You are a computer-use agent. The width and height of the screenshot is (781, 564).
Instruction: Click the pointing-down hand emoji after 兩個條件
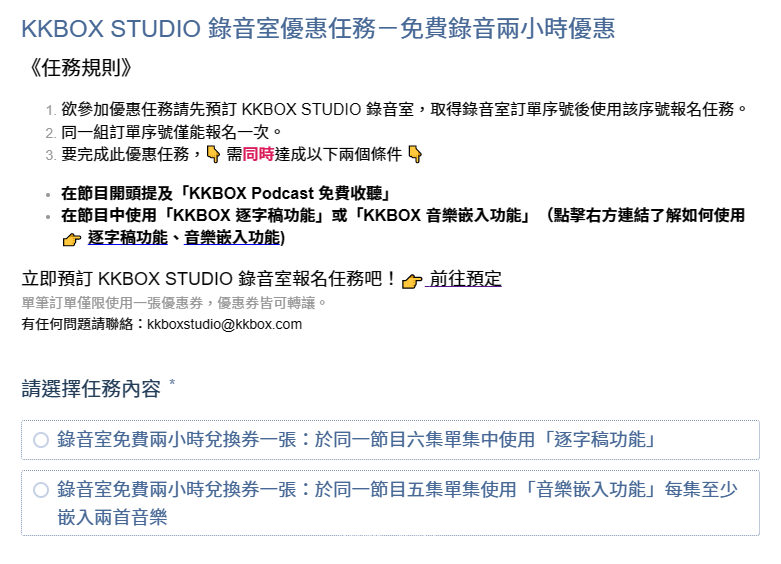pos(414,154)
